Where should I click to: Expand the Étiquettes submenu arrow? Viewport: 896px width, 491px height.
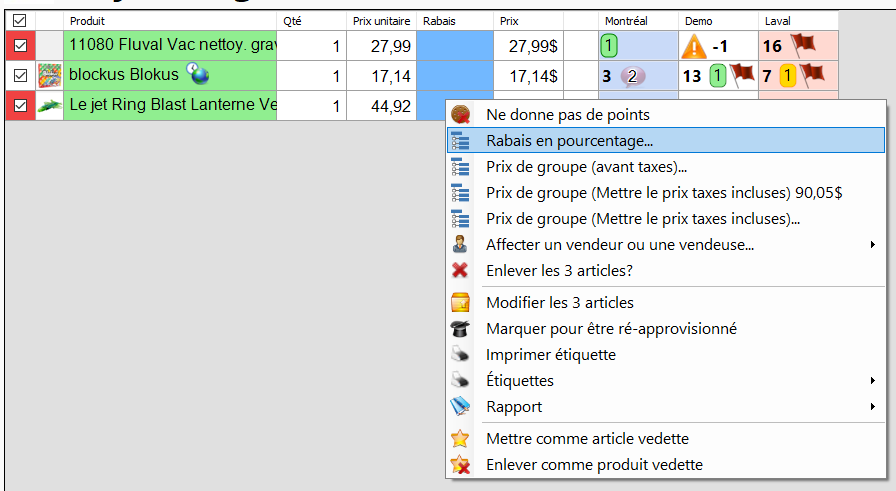pos(873,381)
